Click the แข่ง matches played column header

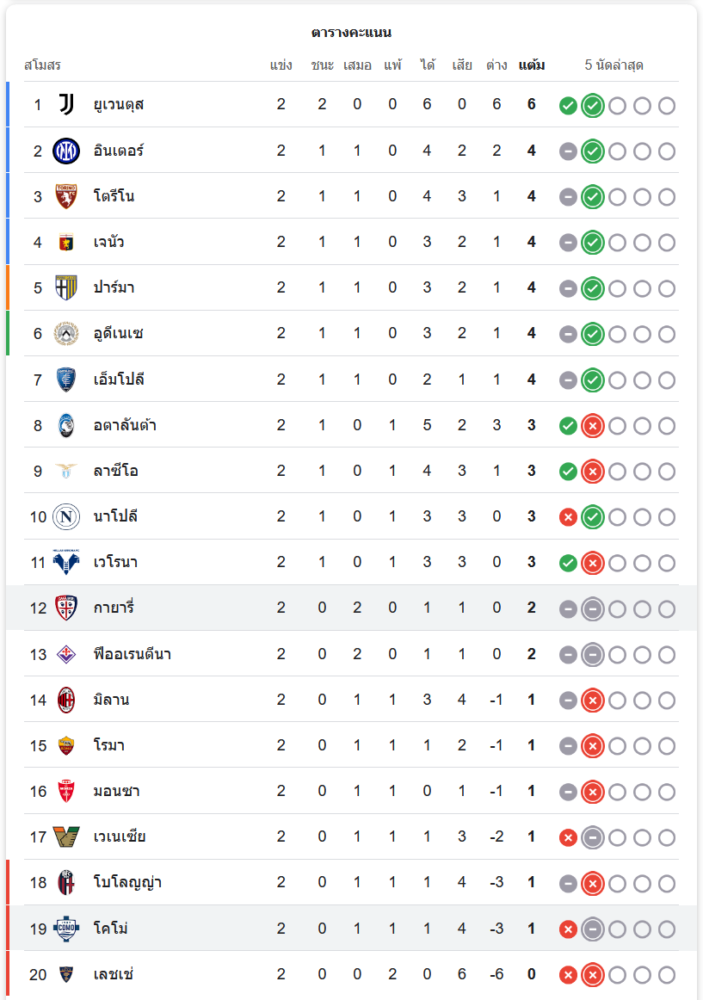click(281, 66)
